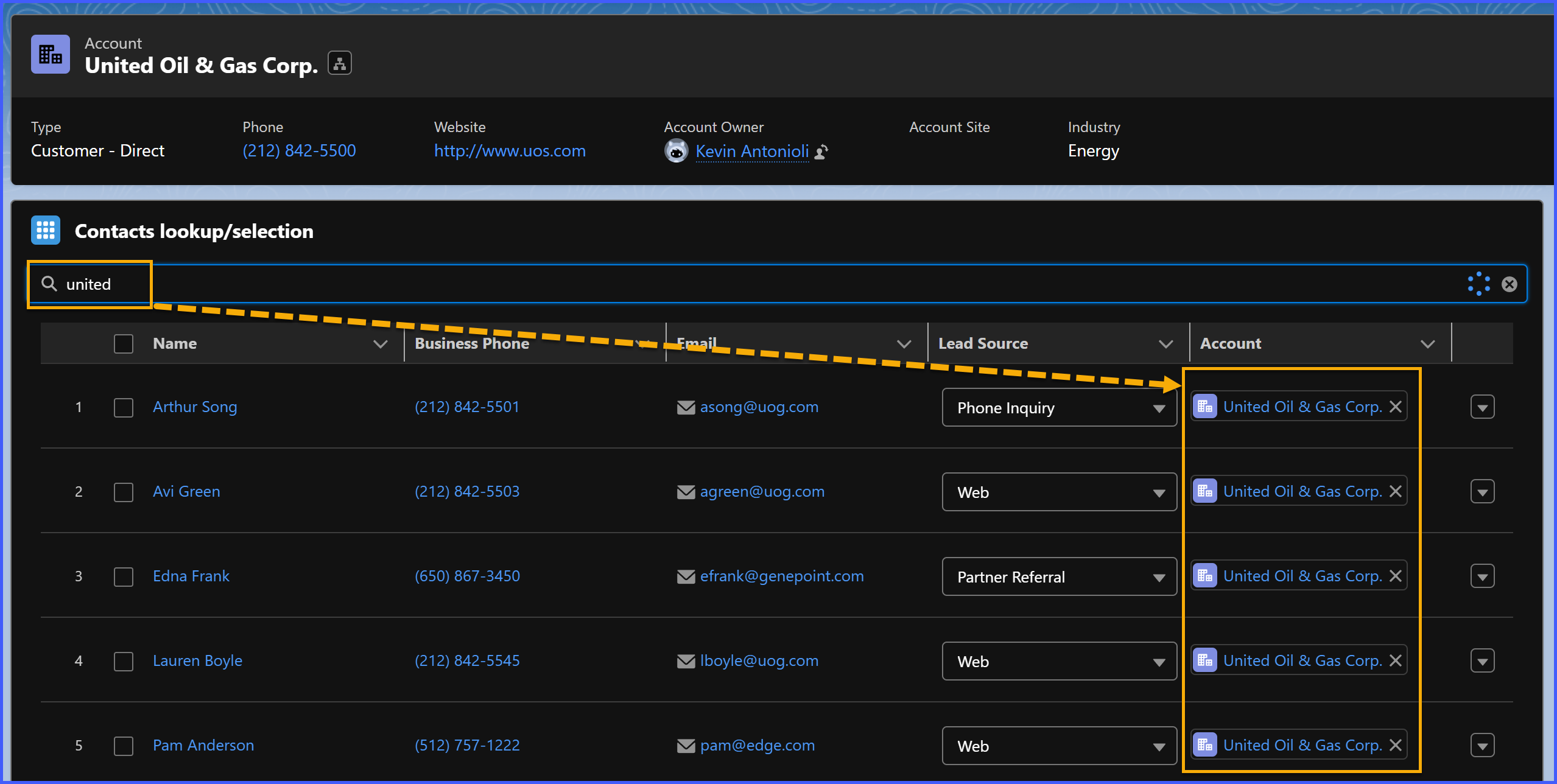Clear the search box with the X icon
The image size is (1557, 784).
click(x=1509, y=284)
